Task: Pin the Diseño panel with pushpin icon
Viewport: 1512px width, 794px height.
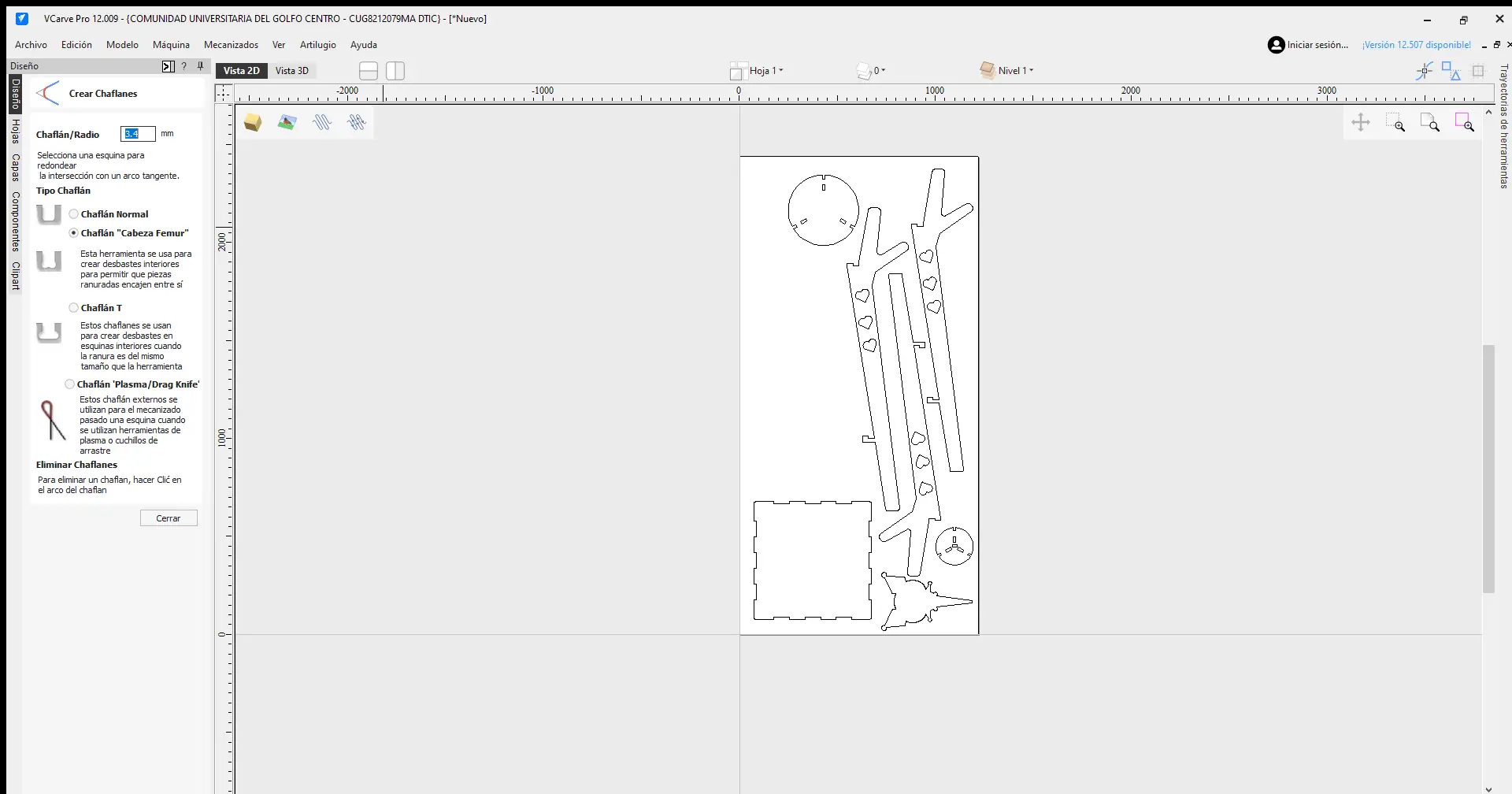Action: pos(201,66)
